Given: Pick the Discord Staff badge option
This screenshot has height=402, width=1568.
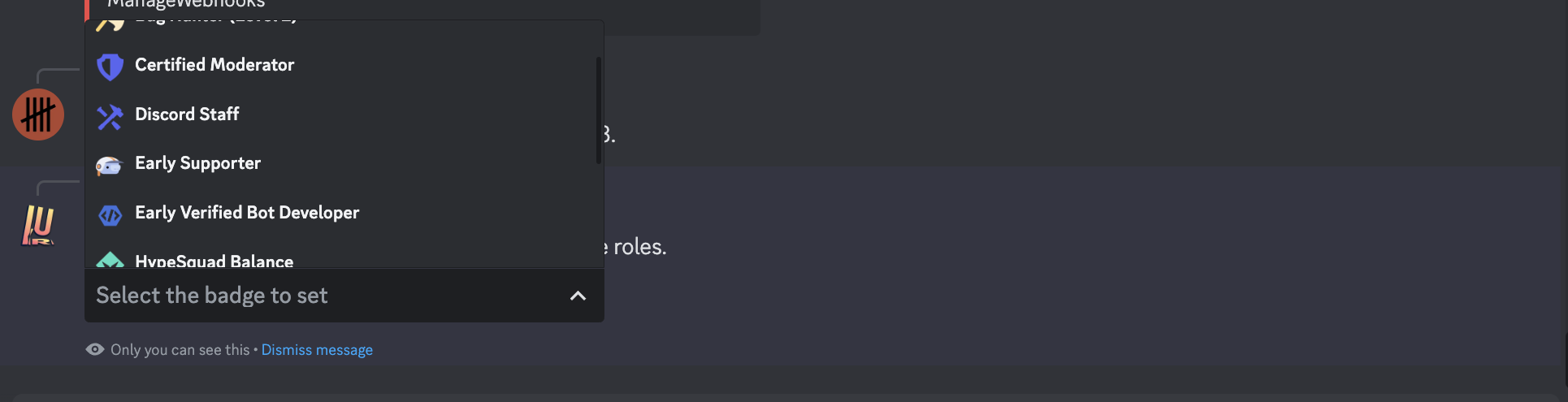Looking at the screenshot, I should pos(187,115).
